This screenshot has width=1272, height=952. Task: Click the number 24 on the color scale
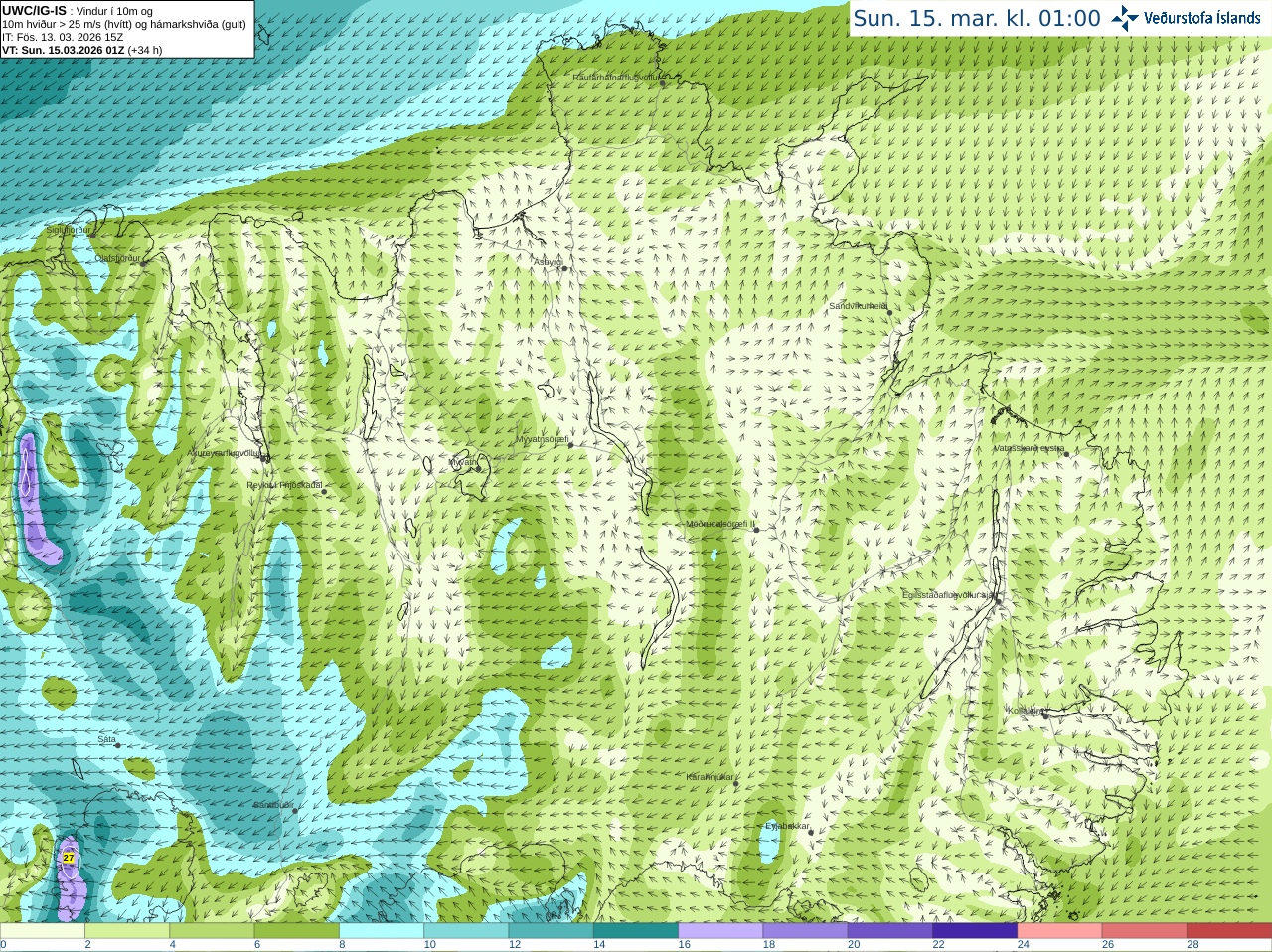pos(1024,945)
